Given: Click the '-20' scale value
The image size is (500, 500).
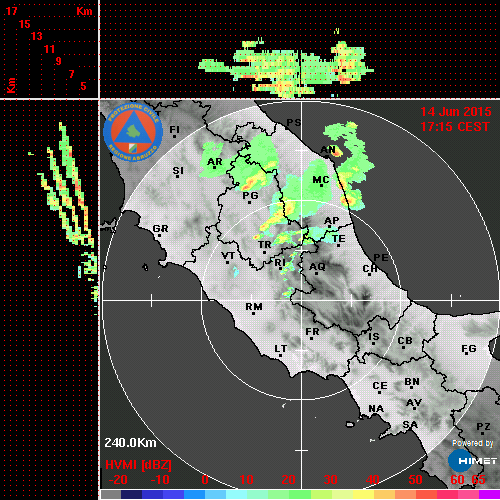Looking at the screenshot, I should (118, 480).
